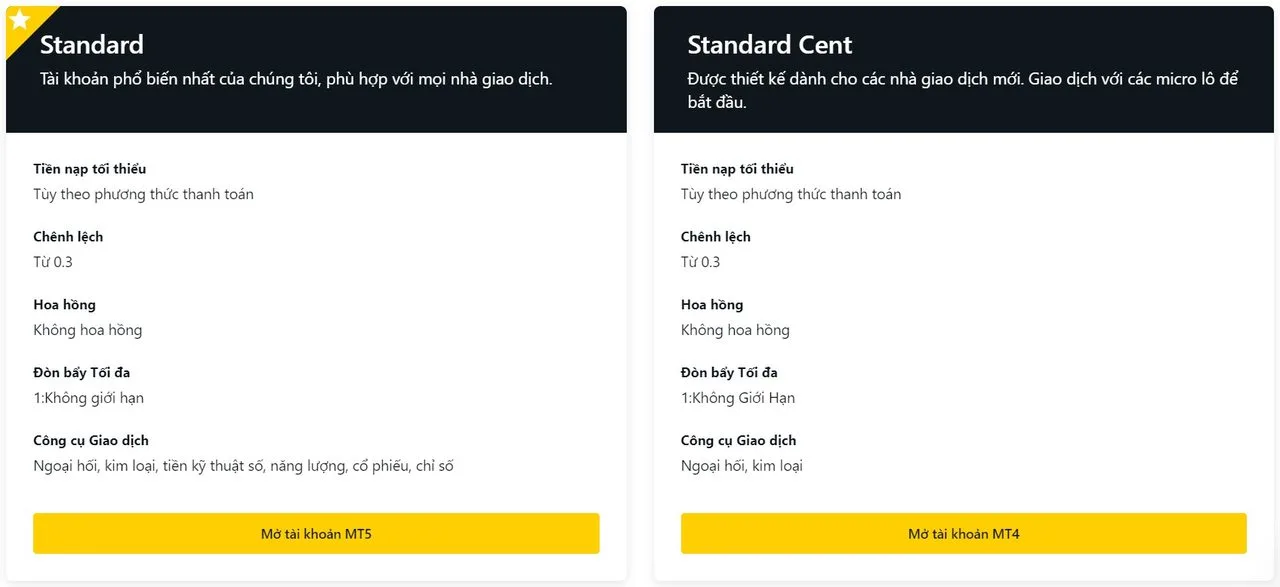Click instruments list starting 'Ngoại hối, kim loại, tiền kỹ thuật số'
1280x587 pixels.
coord(243,466)
